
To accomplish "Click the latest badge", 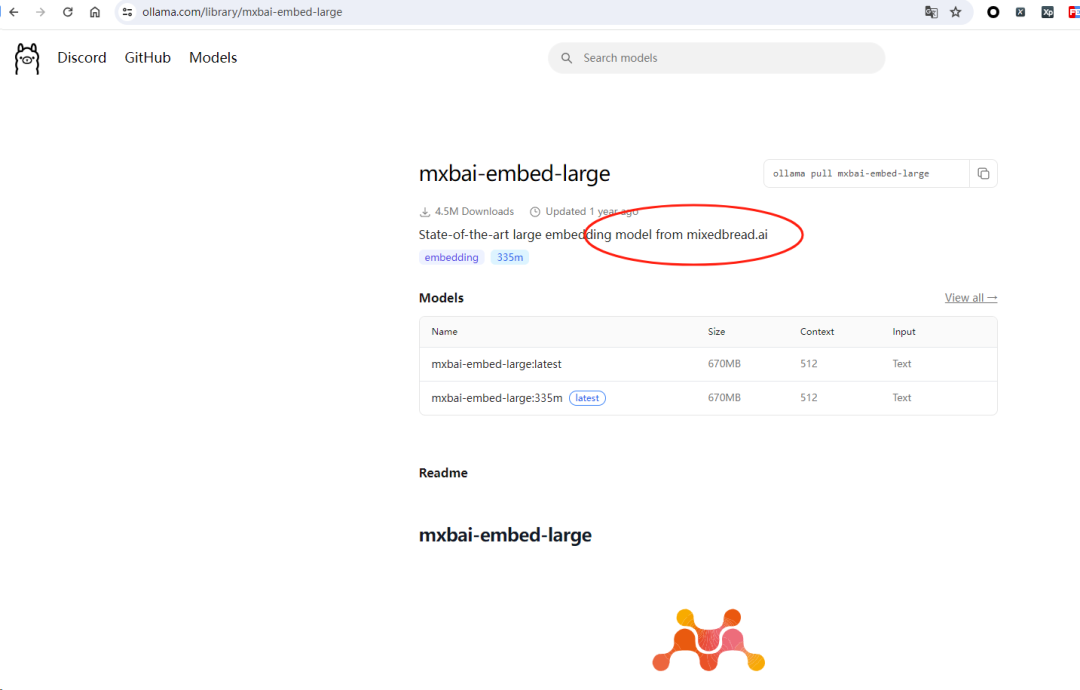I will click(587, 398).
